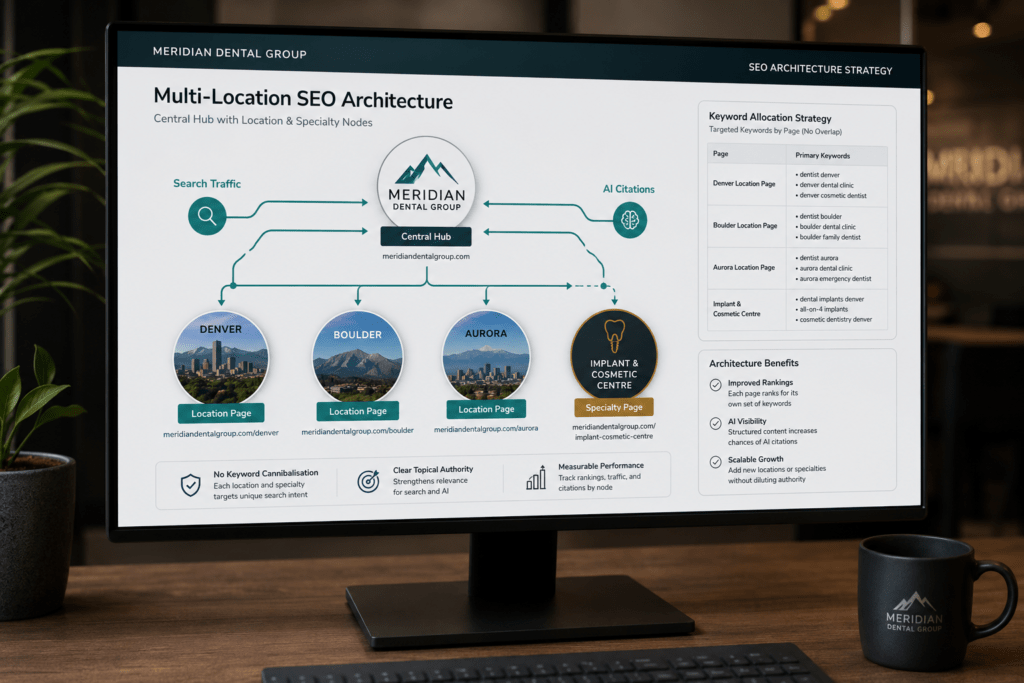
Task: Click the checkmark icon next to Scalable Growth
Action: click(x=715, y=462)
